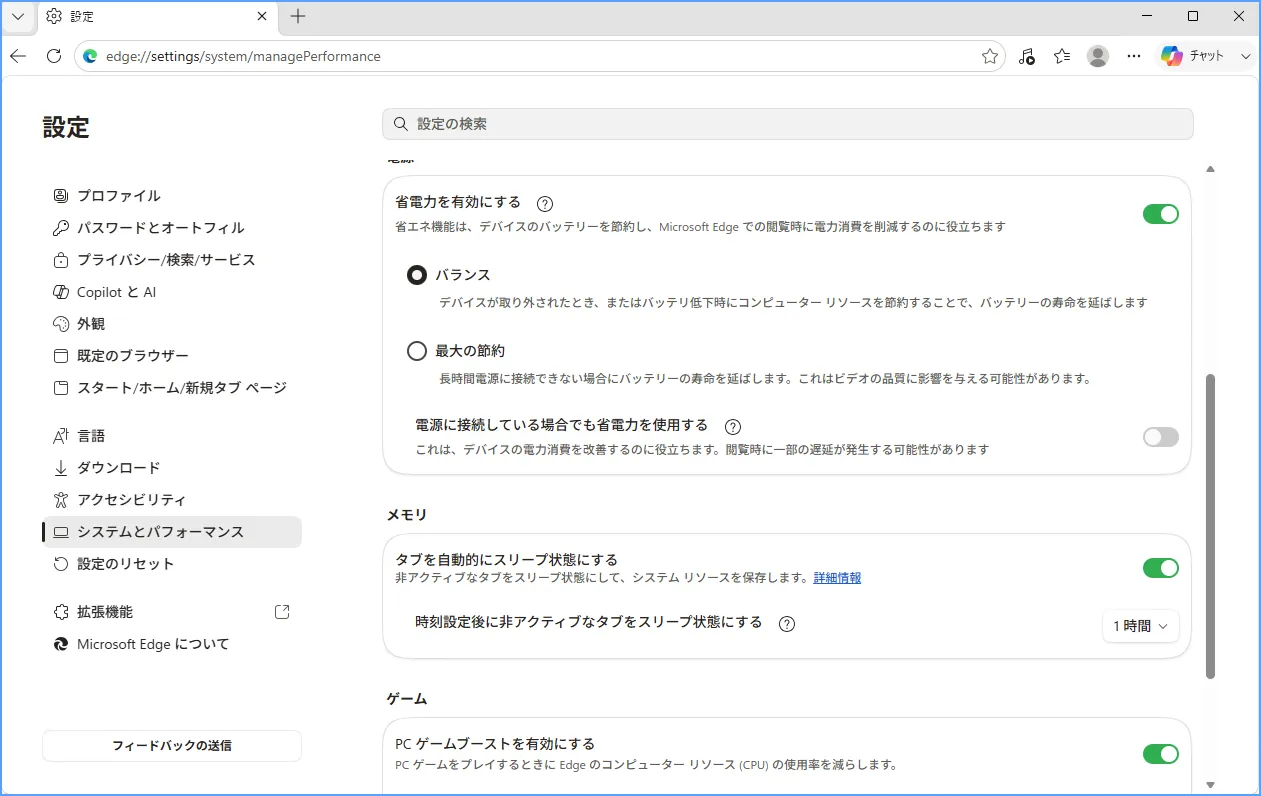Click the 設定 page title

tap(66, 128)
